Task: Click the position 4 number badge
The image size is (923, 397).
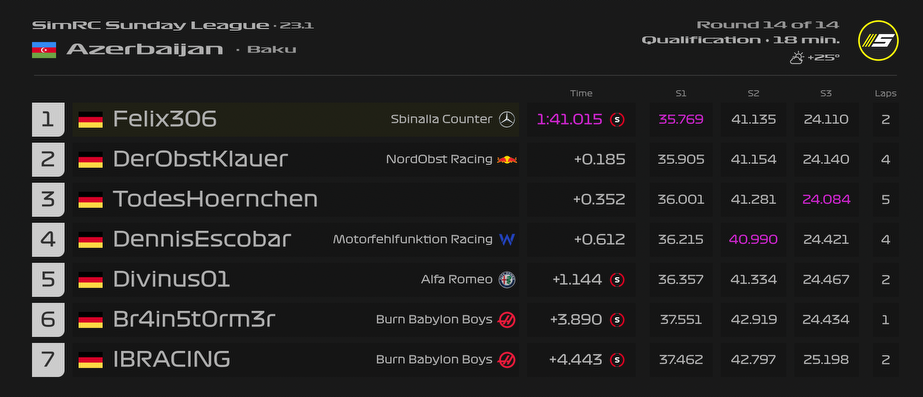Action: coord(48,240)
